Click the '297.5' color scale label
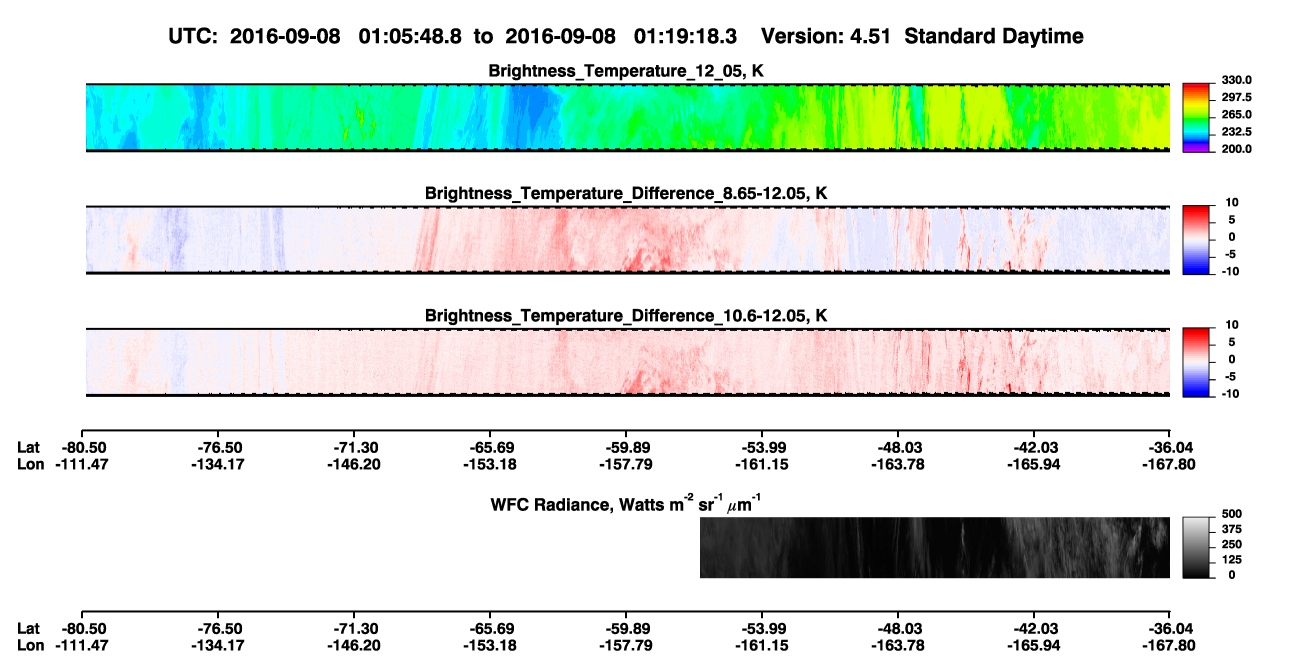Screen dimensions: 1300x667 pyautogui.click(x=1237, y=98)
